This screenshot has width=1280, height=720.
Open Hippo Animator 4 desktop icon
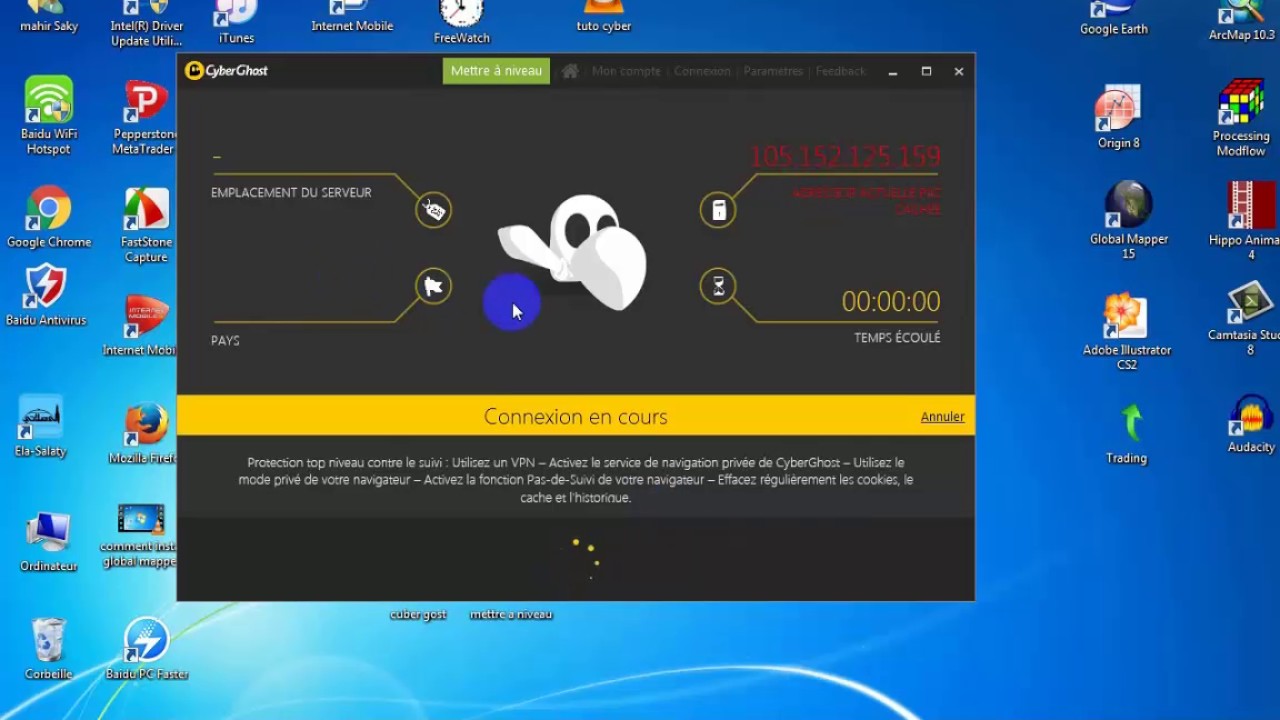click(x=1244, y=220)
